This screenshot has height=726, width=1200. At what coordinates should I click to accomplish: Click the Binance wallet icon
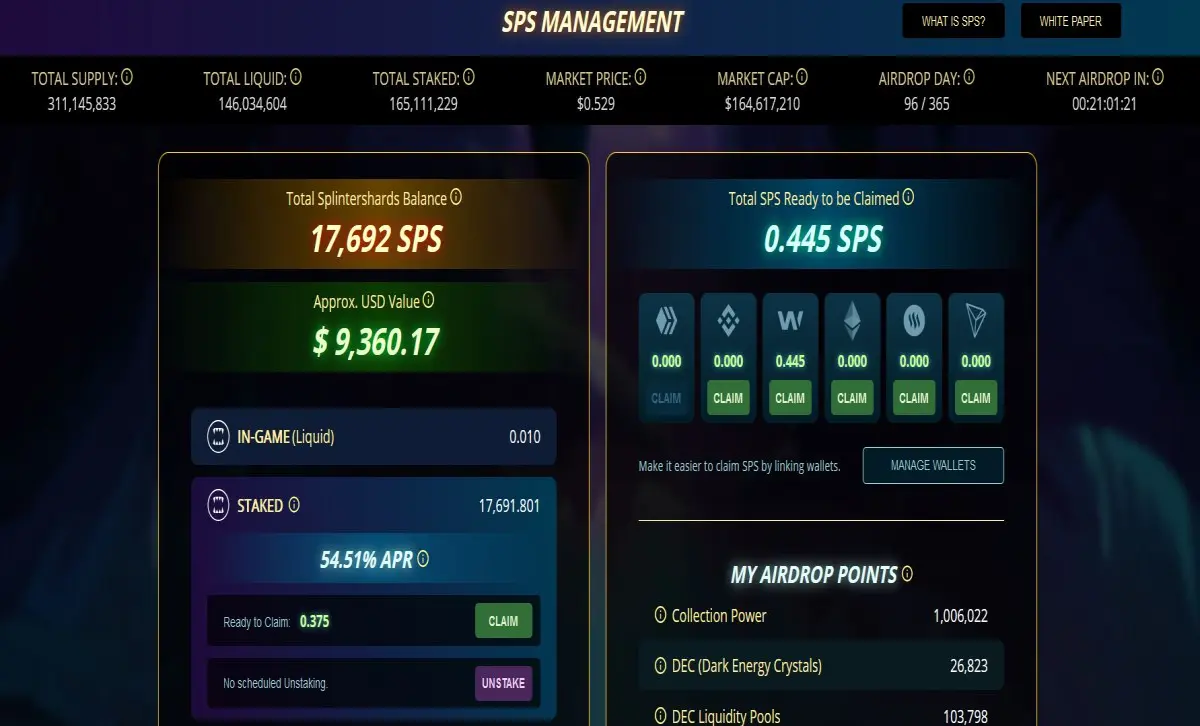tap(728, 321)
